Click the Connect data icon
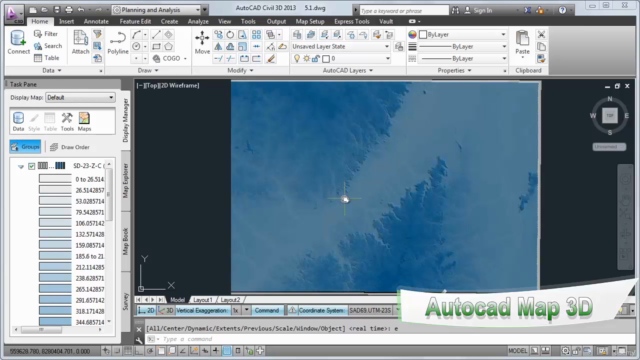Screen dimensions: 640x360 point(18,42)
